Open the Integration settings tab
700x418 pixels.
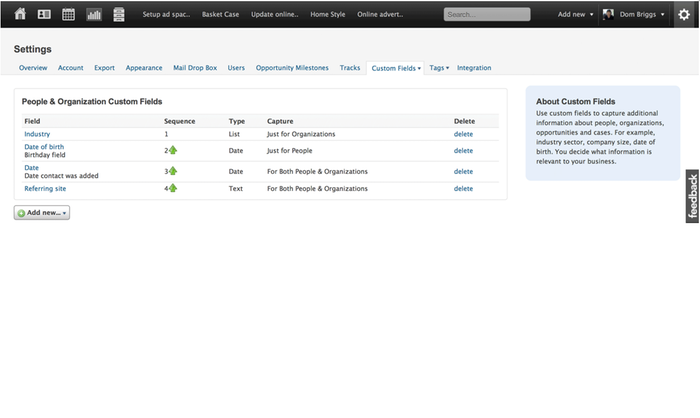(x=474, y=68)
